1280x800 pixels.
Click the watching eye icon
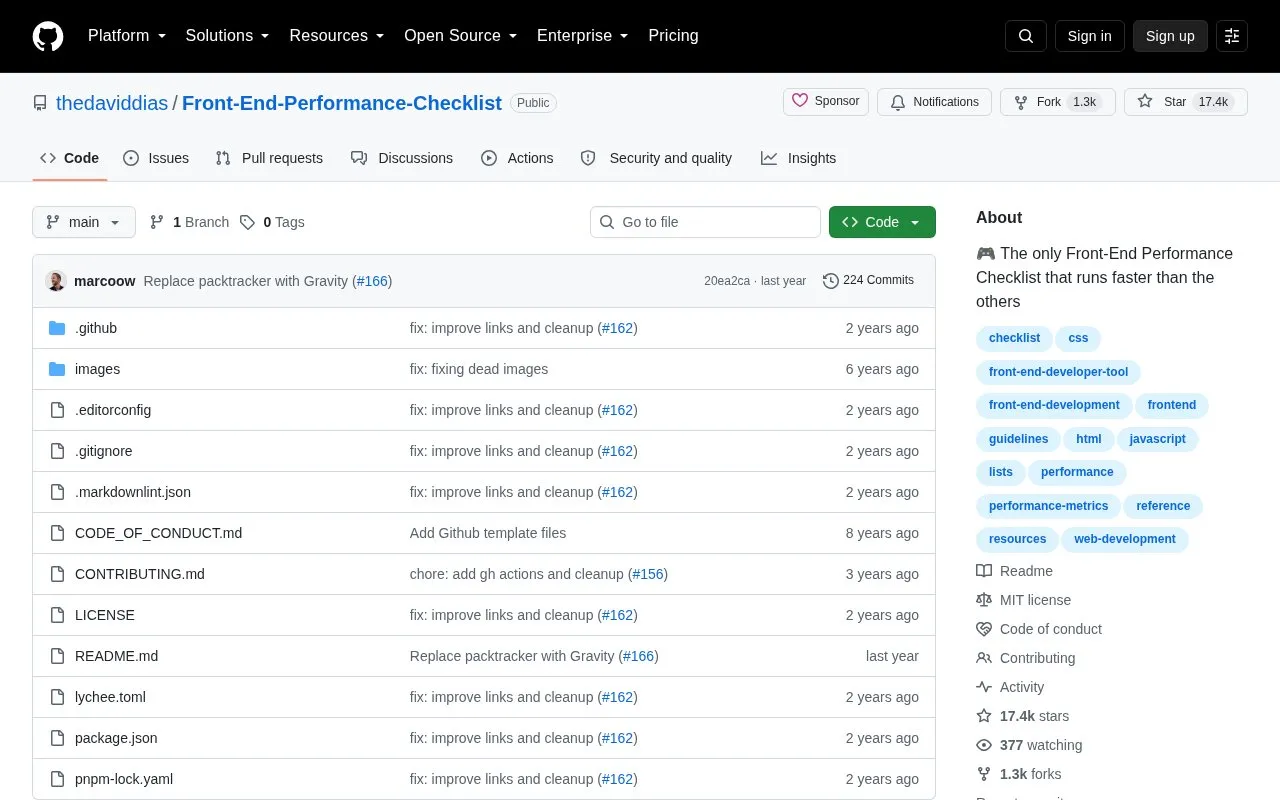pyautogui.click(x=984, y=745)
